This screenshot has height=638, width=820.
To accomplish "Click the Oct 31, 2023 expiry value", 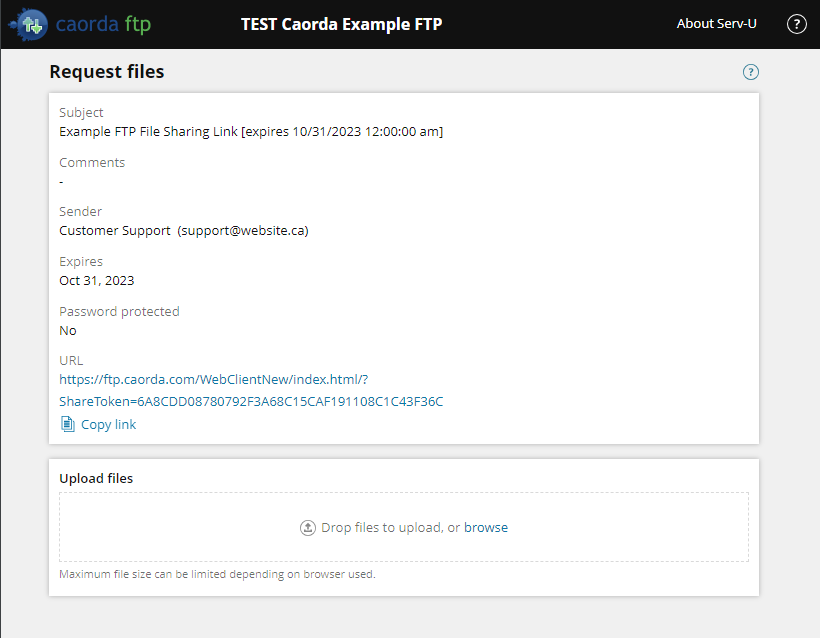I will (x=97, y=281).
